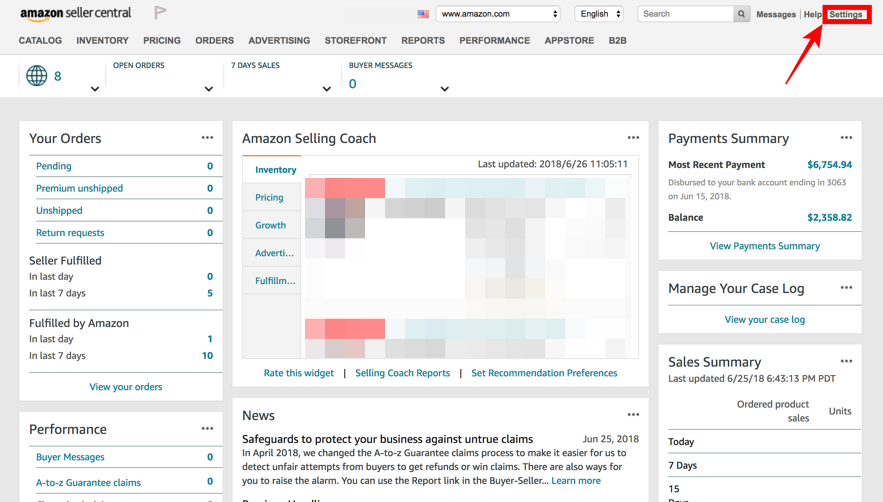Viewport: 883px width, 502px height.
Task: Click the Amazon Seller Central logo
Action: [x=75, y=14]
